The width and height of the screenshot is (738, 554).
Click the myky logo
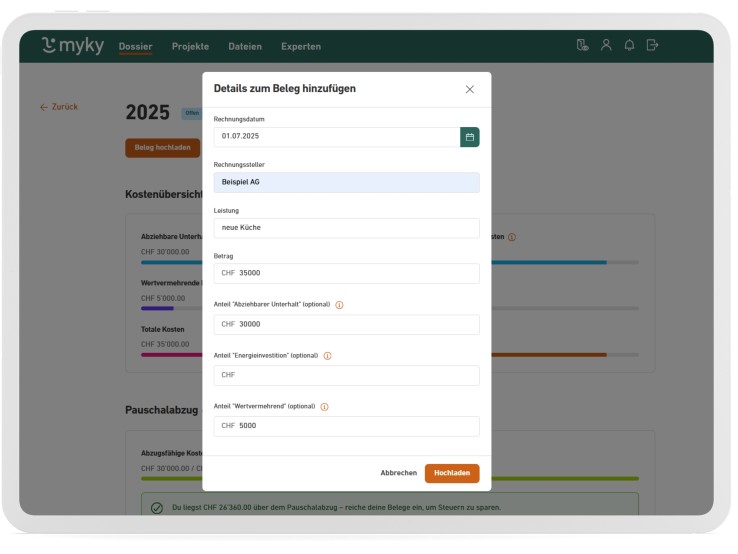pos(74,46)
